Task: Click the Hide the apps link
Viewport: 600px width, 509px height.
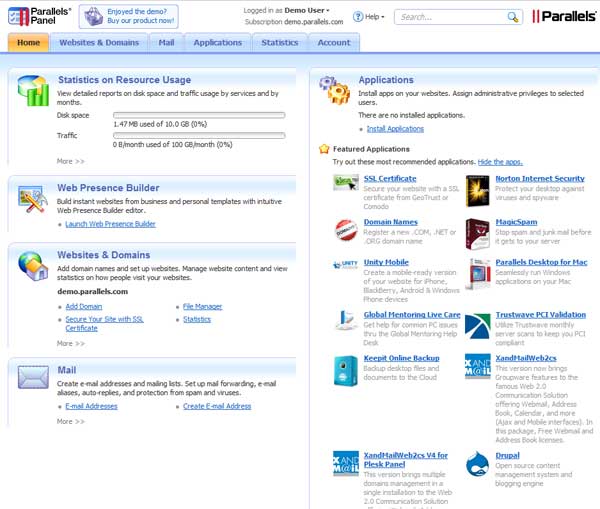Action: [501, 161]
